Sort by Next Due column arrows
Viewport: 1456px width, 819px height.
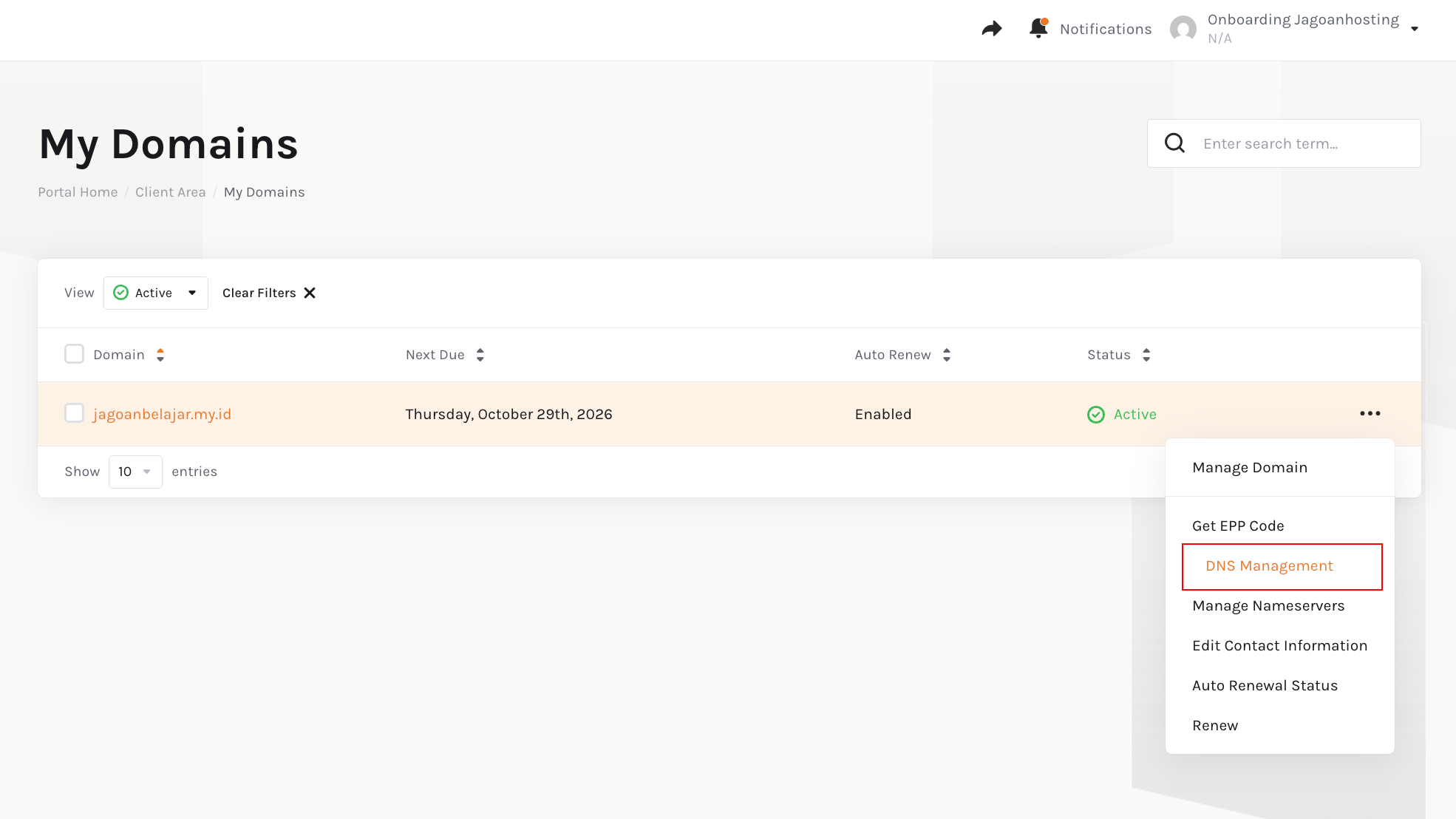[x=480, y=355]
